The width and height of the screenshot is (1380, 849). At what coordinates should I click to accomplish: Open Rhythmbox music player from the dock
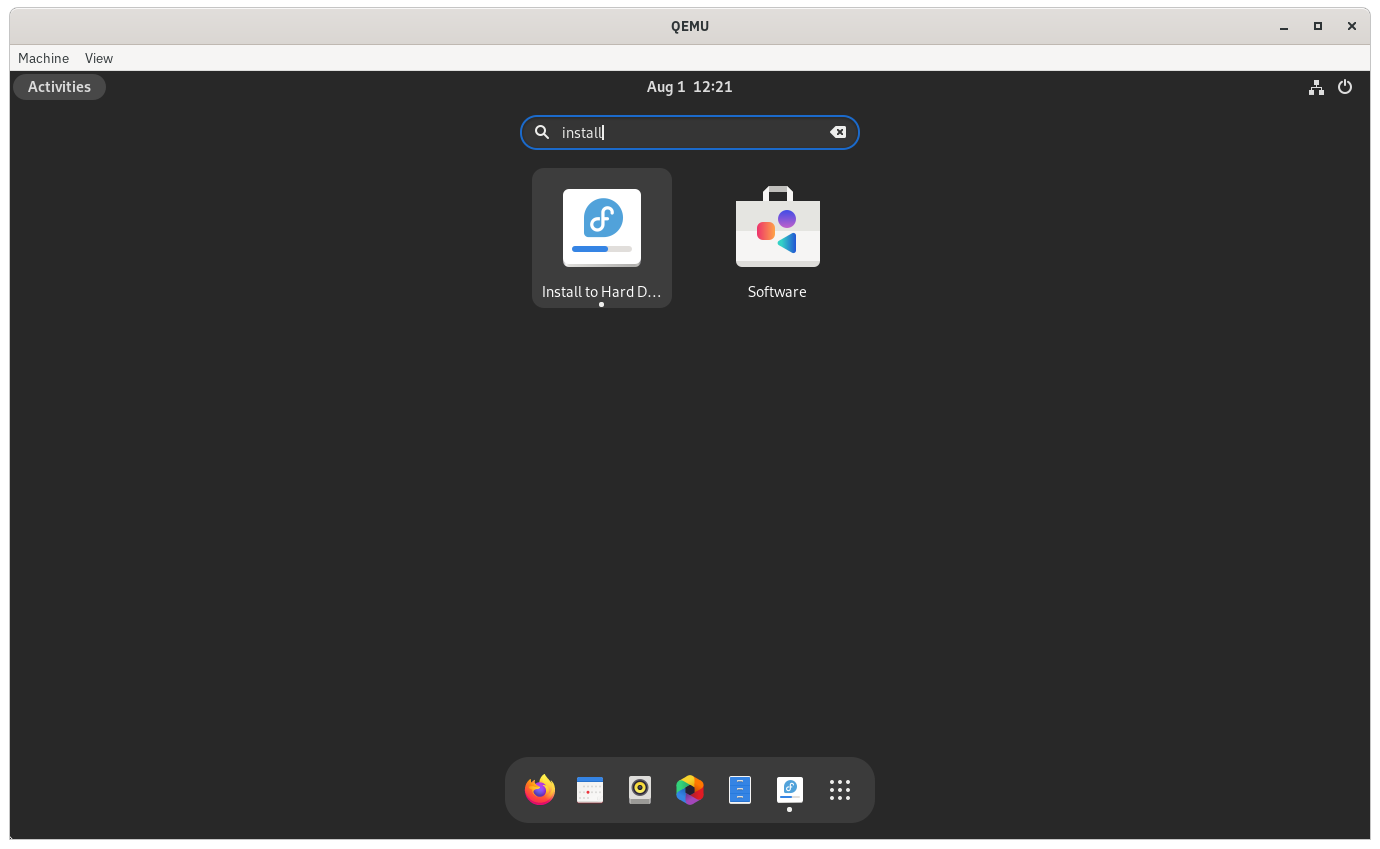point(640,790)
